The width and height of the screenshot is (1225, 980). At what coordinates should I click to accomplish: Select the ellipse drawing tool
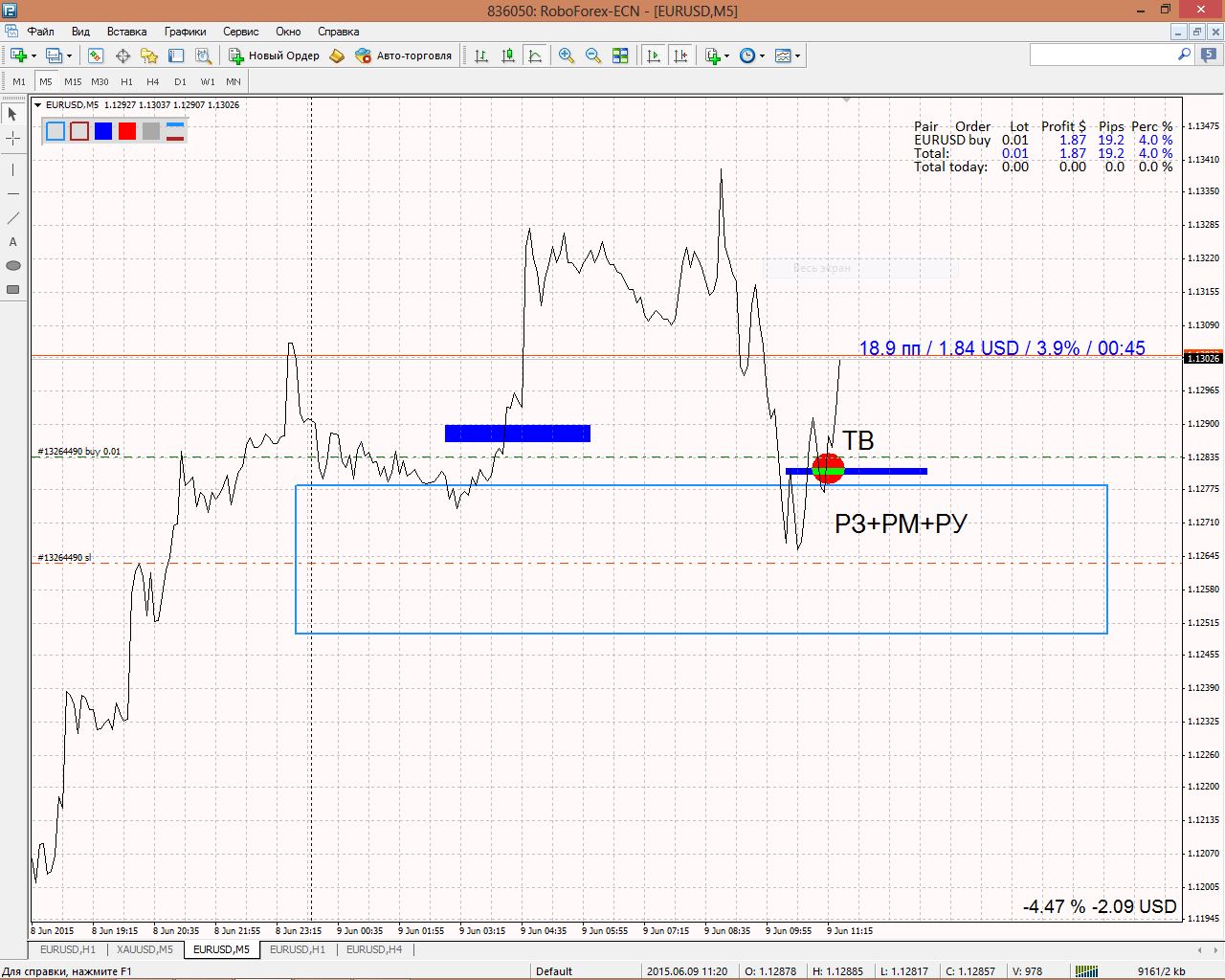(12, 266)
